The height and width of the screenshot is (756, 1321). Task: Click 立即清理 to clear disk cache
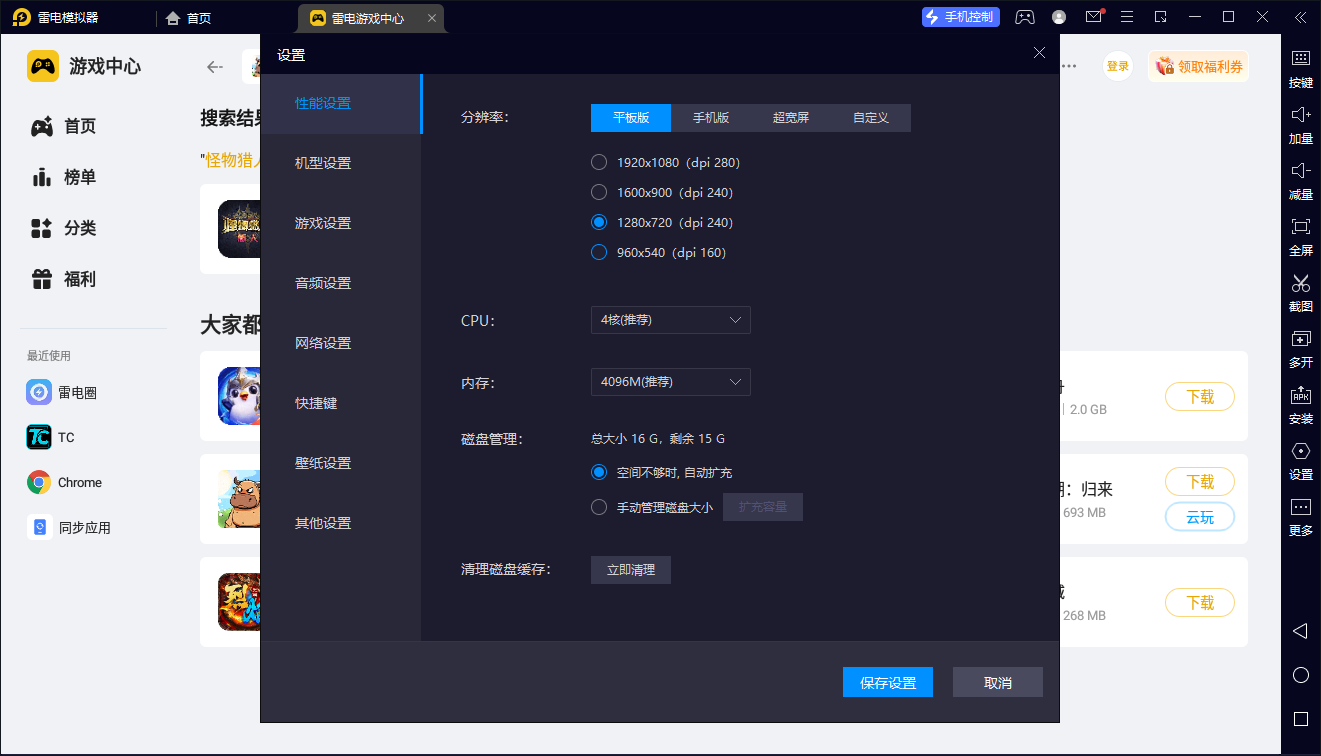(x=630, y=570)
